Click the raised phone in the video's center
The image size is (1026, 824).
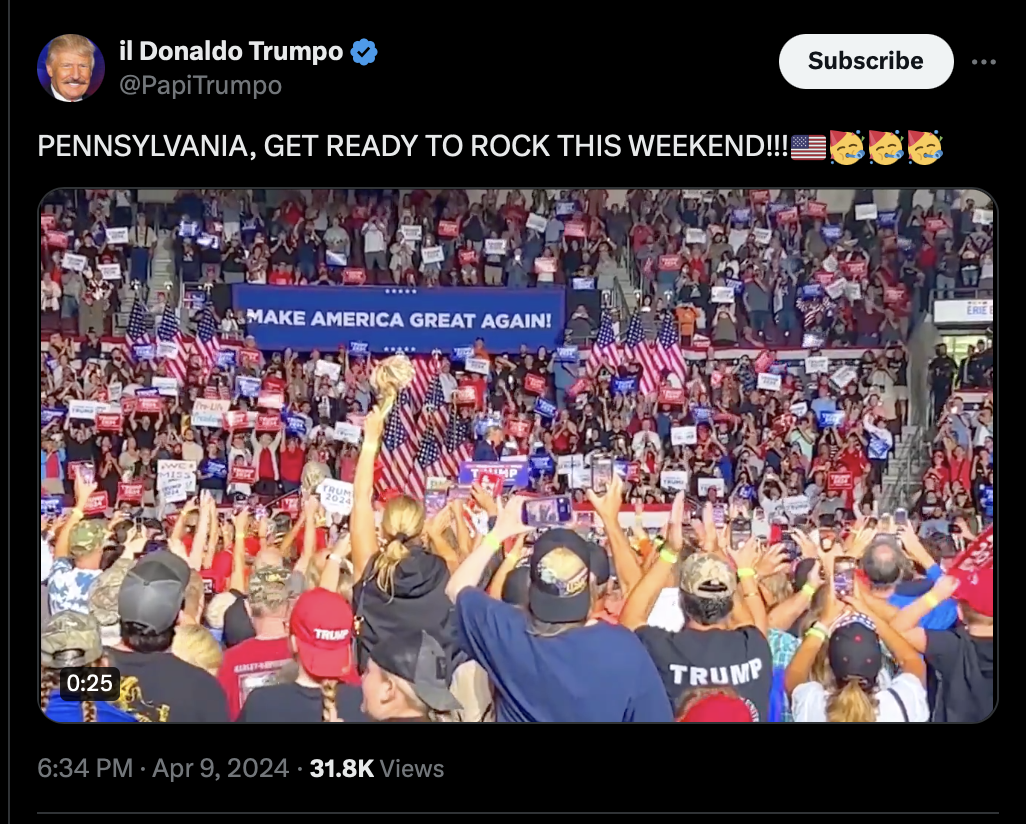[x=546, y=511]
